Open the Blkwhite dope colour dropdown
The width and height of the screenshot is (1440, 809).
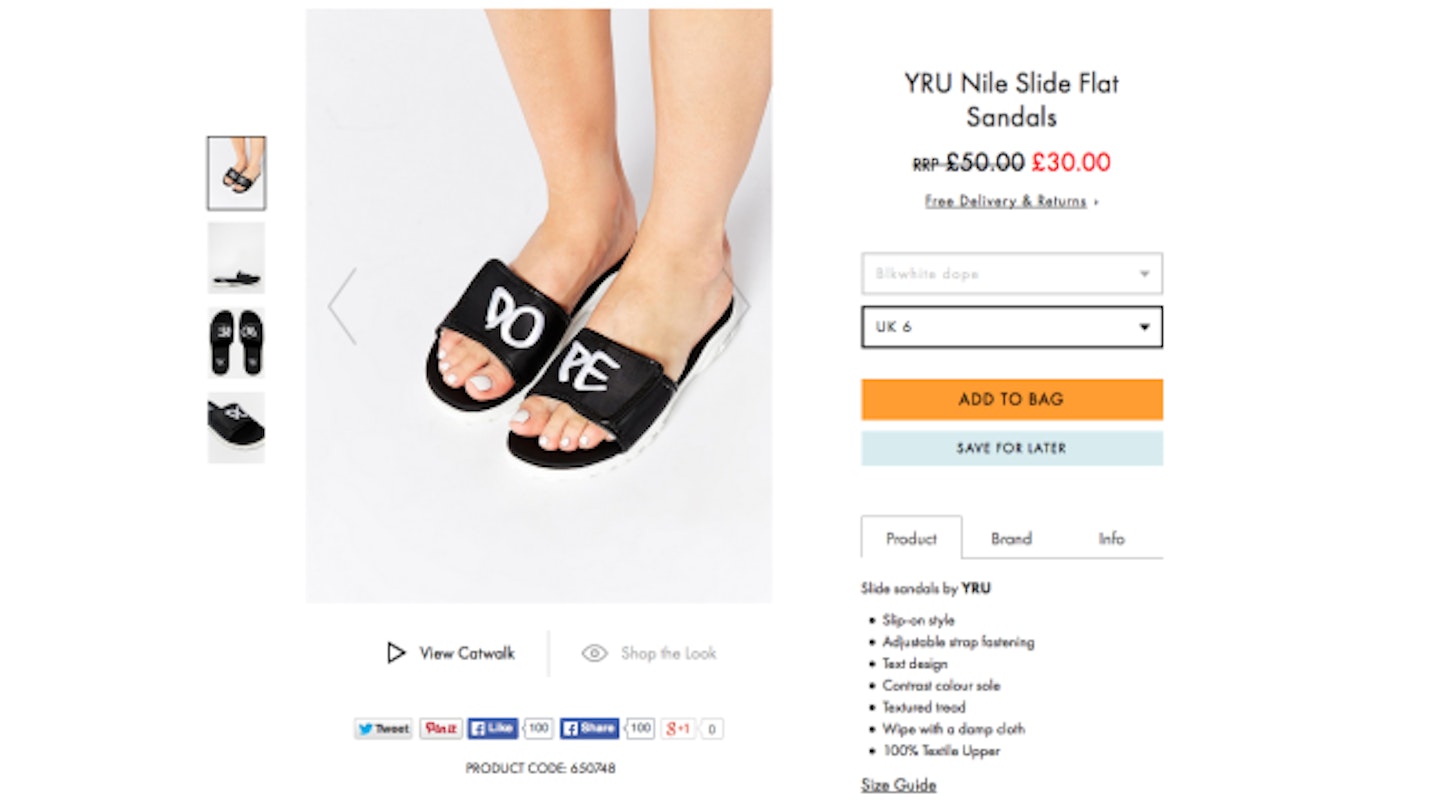[x=1012, y=273]
